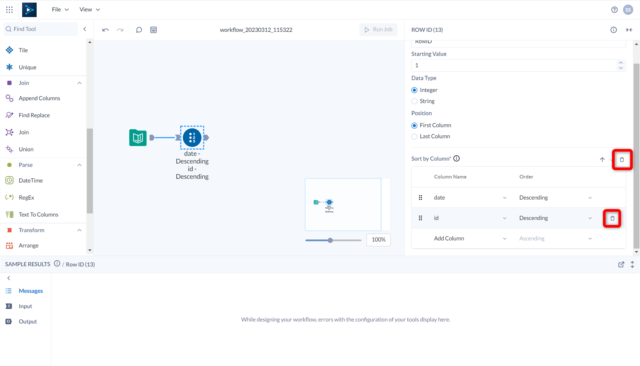Click the workflow_20230312_115322 title
The height and width of the screenshot is (366, 640).
pos(256,30)
